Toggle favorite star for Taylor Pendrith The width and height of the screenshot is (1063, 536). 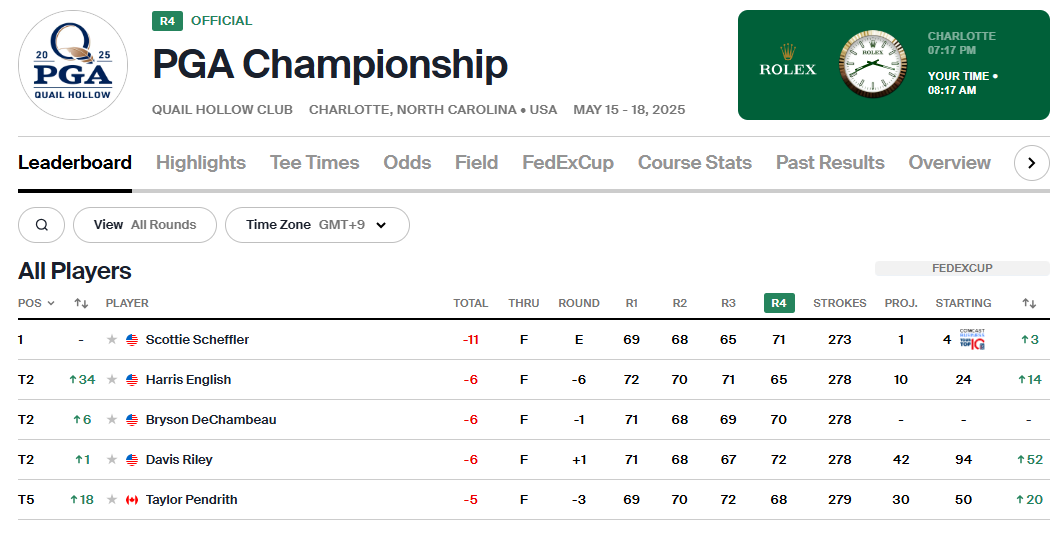(112, 499)
